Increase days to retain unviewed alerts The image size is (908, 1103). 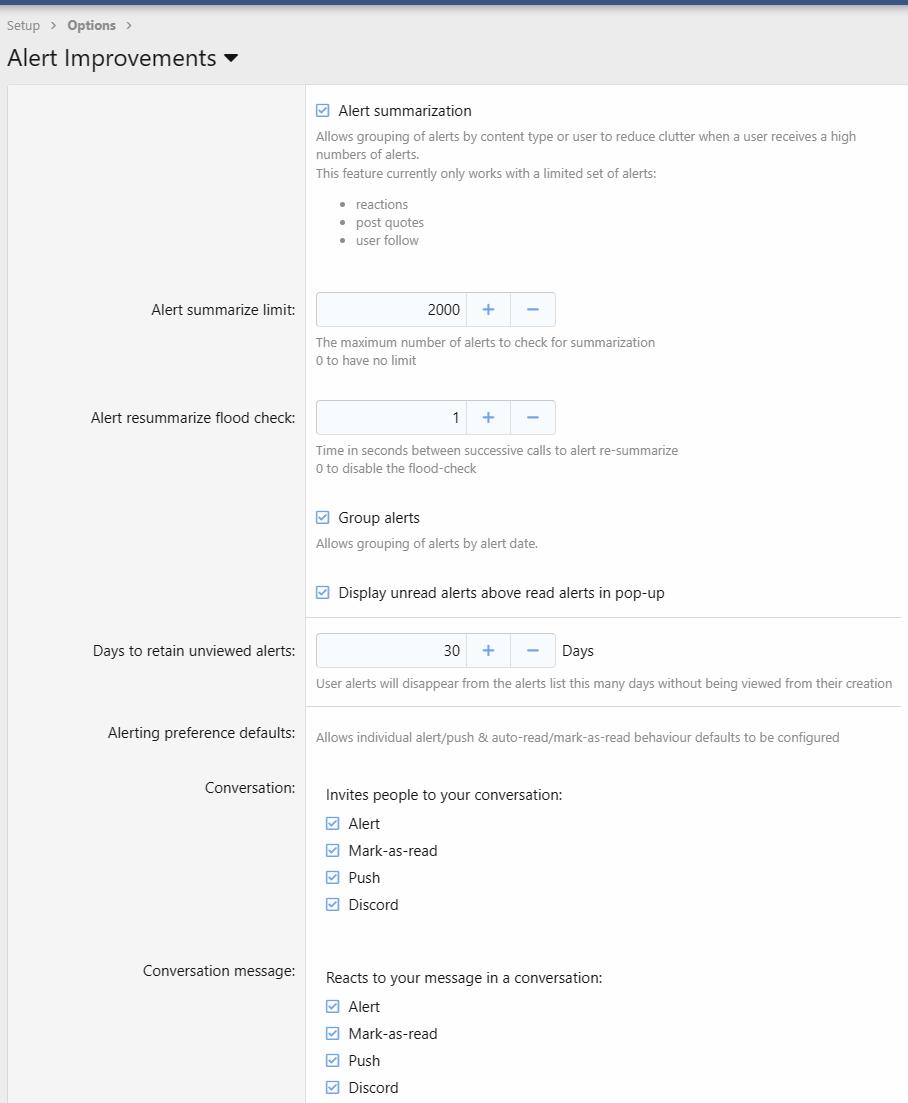pos(488,650)
